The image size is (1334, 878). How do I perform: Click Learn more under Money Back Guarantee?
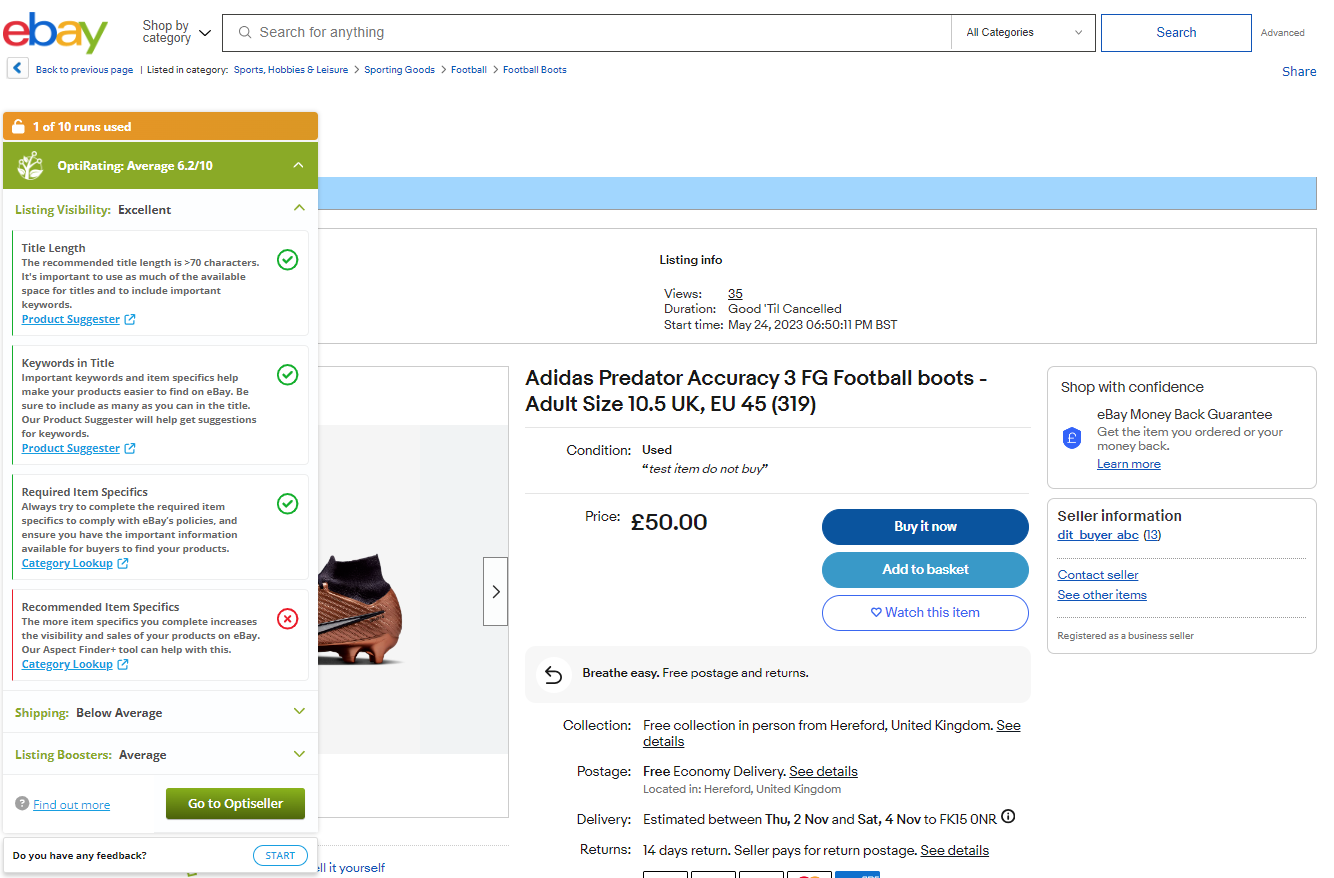pyautogui.click(x=1129, y=464)
